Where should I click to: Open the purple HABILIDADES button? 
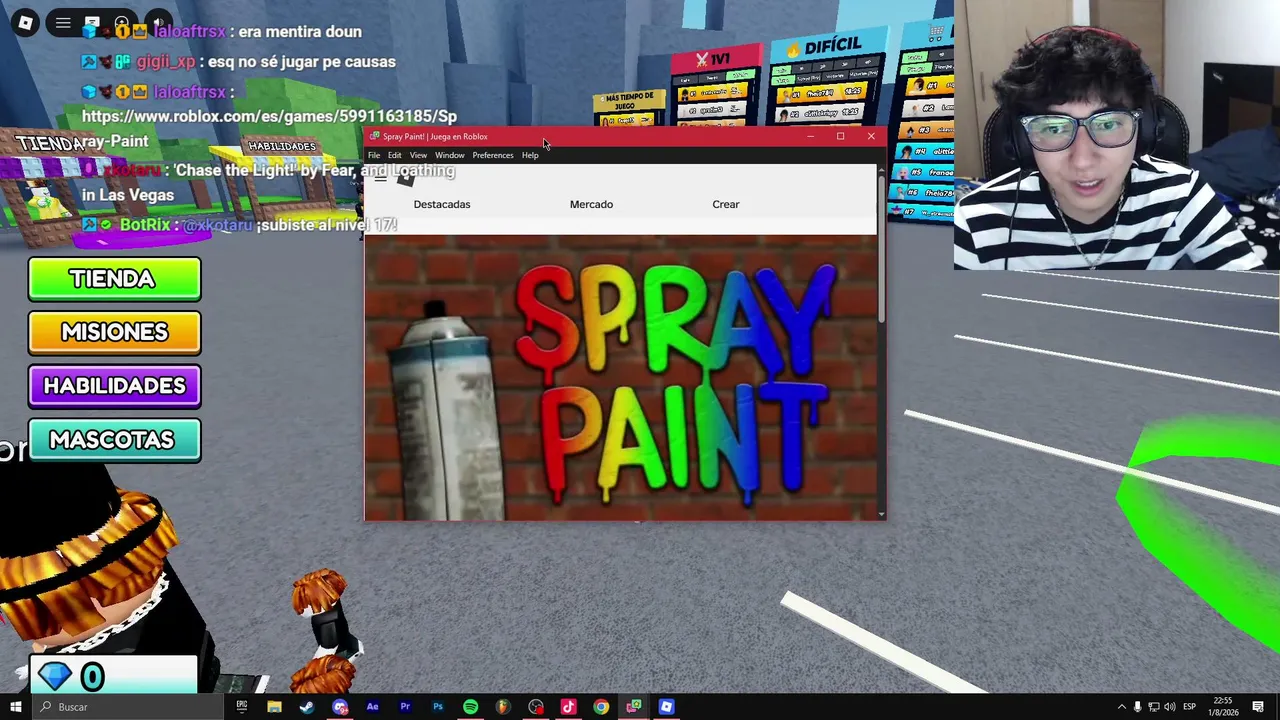click(x=114, y=386)
